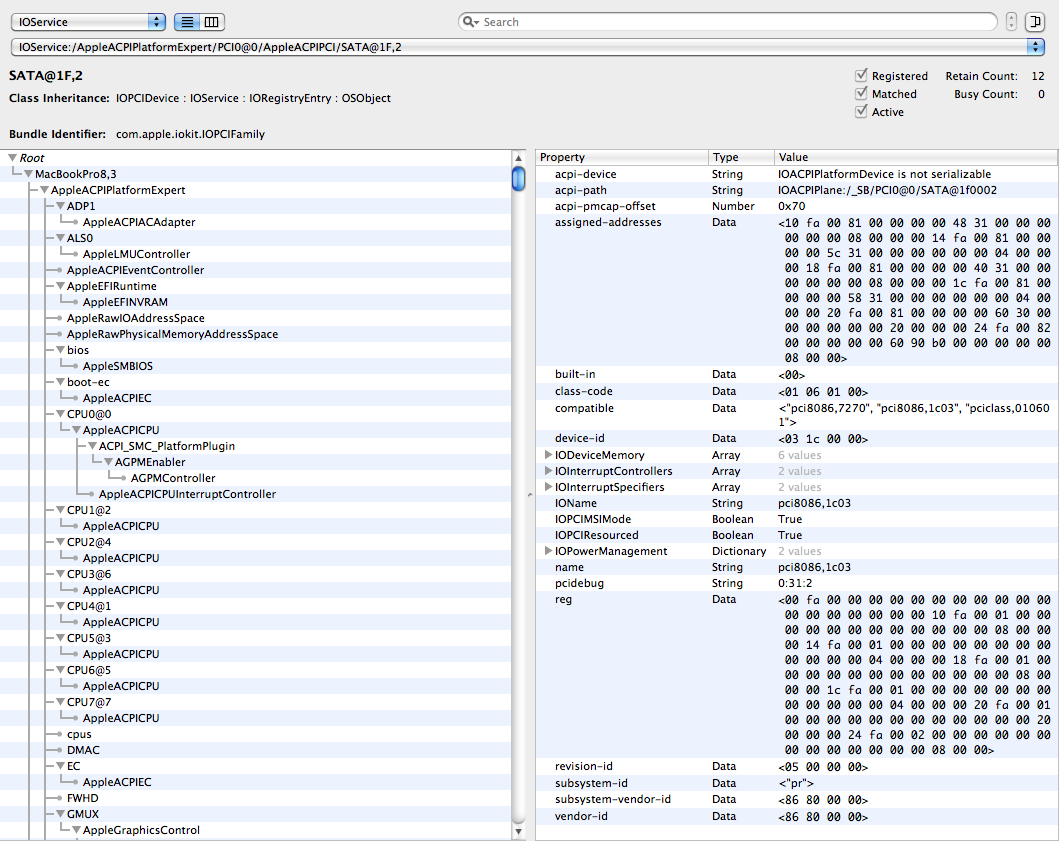The width and height of the screenshot is (1059, 841).
Task: Click the pane split divider handle
Action: tap(530, 495)
